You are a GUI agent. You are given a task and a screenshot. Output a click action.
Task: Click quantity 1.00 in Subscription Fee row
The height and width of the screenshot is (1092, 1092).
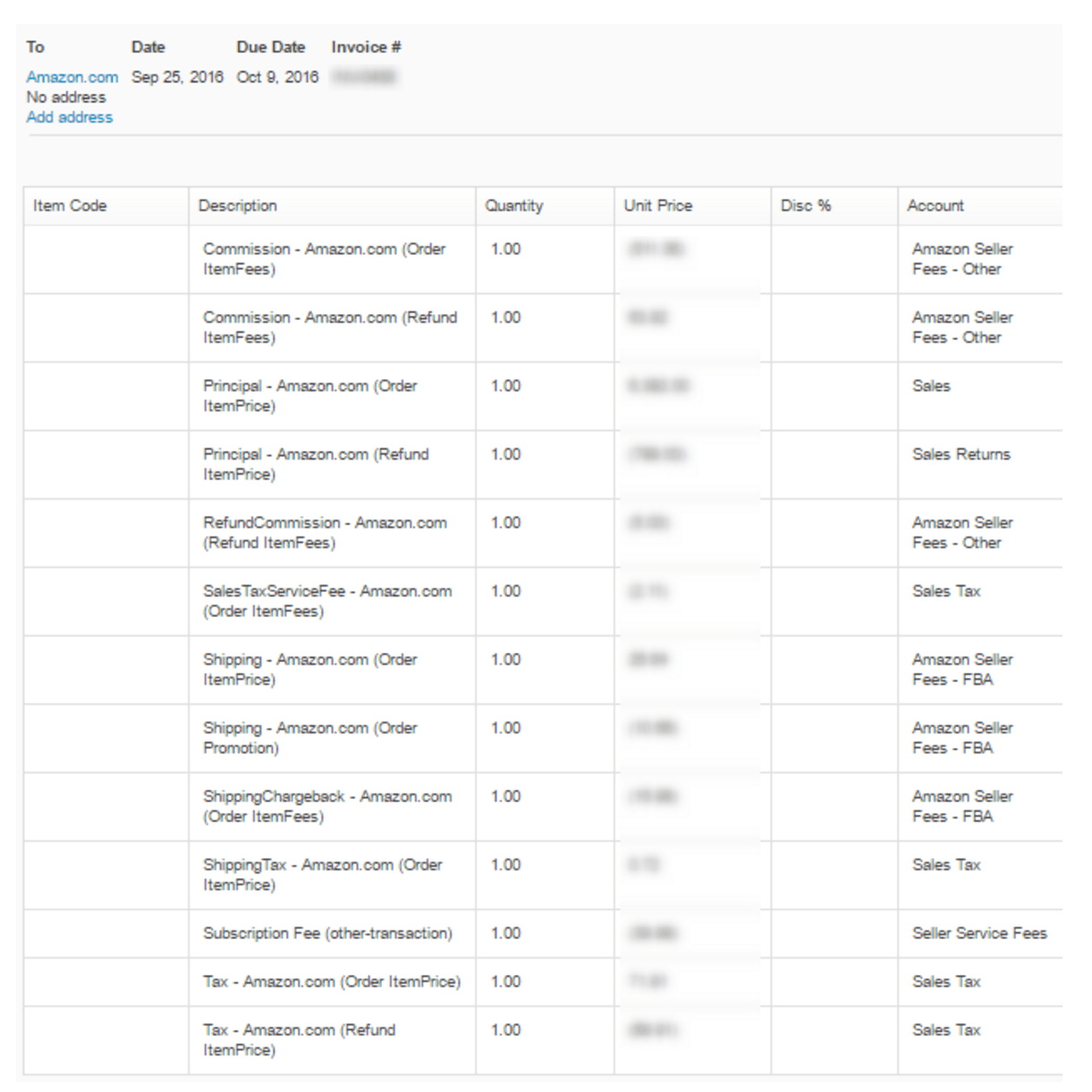pyautogui.click(x=505, y=934)
